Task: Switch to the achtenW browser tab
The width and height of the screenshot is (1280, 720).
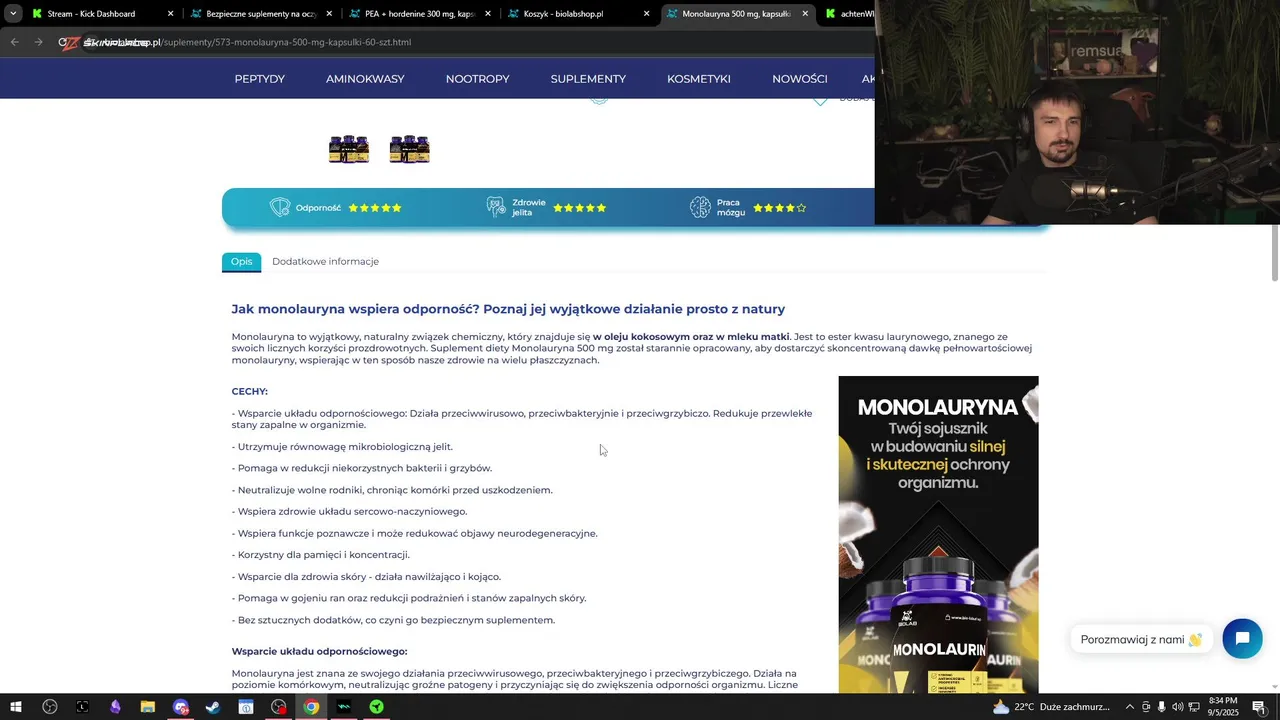Action: (848, 14)
